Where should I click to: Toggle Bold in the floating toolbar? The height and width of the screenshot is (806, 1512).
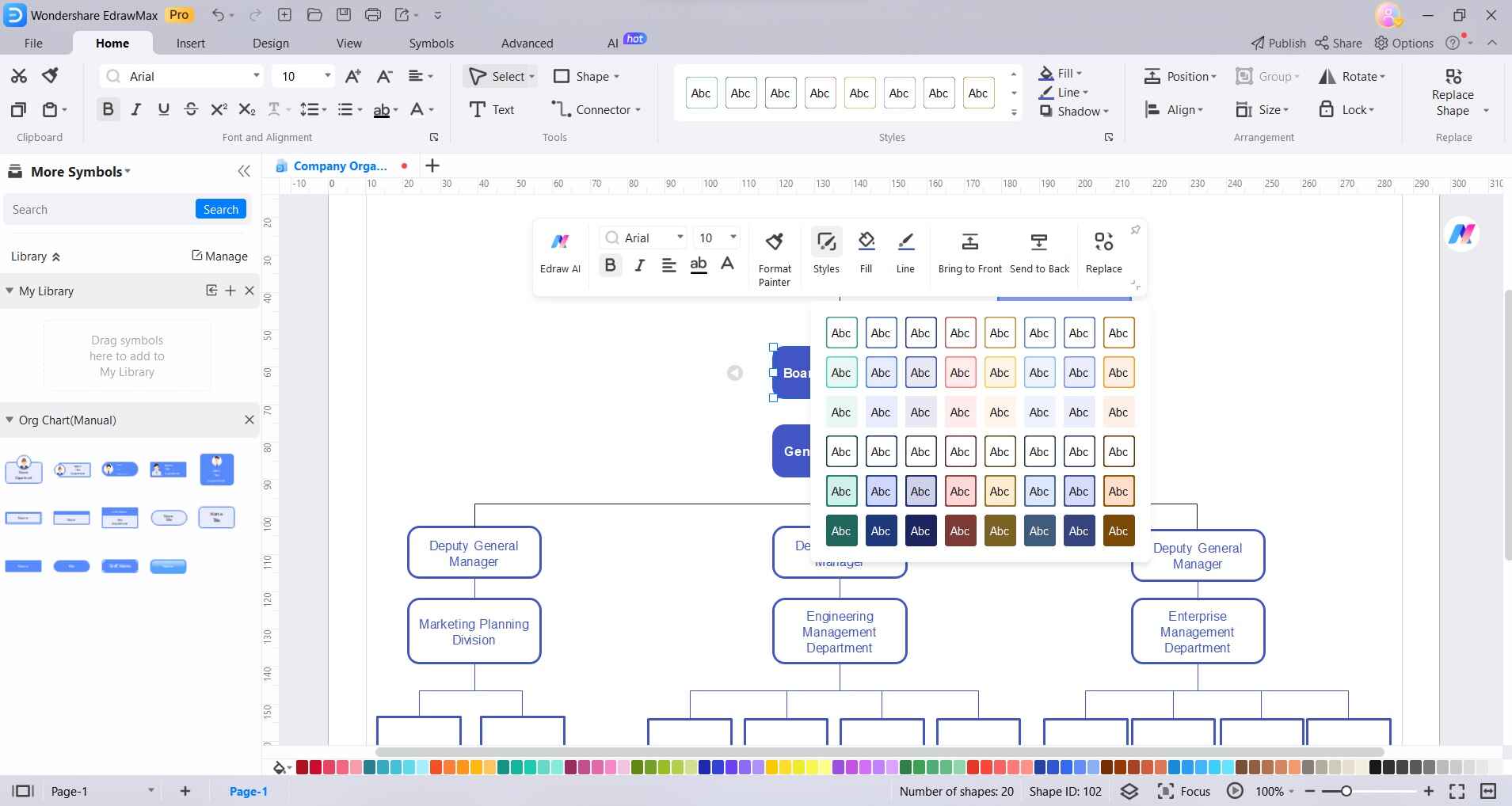pos(610,265)
